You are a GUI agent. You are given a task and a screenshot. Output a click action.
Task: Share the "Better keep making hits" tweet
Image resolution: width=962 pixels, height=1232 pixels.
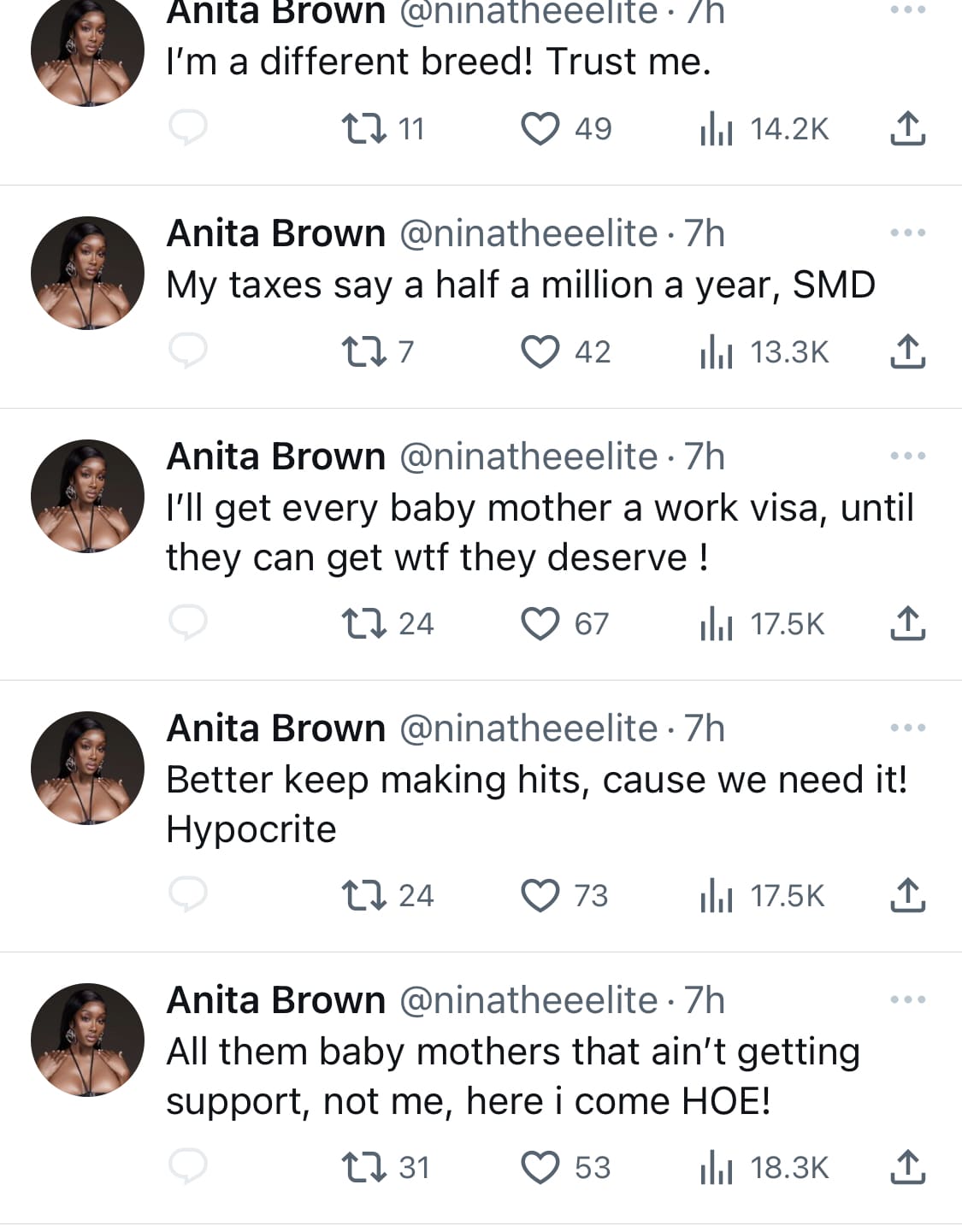pyautogui.click(x=907, y=895)
